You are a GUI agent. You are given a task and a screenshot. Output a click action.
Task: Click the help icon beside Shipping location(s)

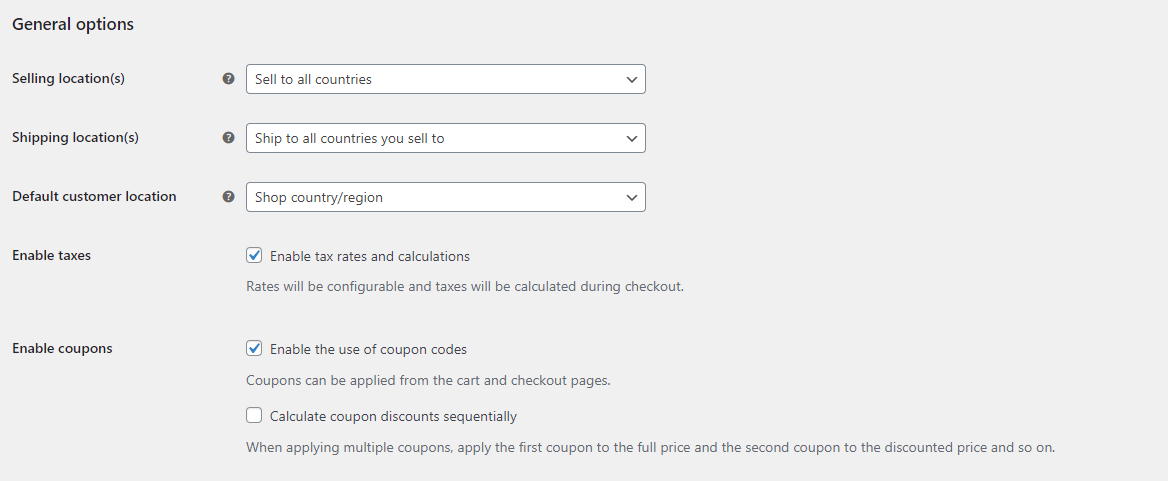pyautogui.click(x=229, y=138)
